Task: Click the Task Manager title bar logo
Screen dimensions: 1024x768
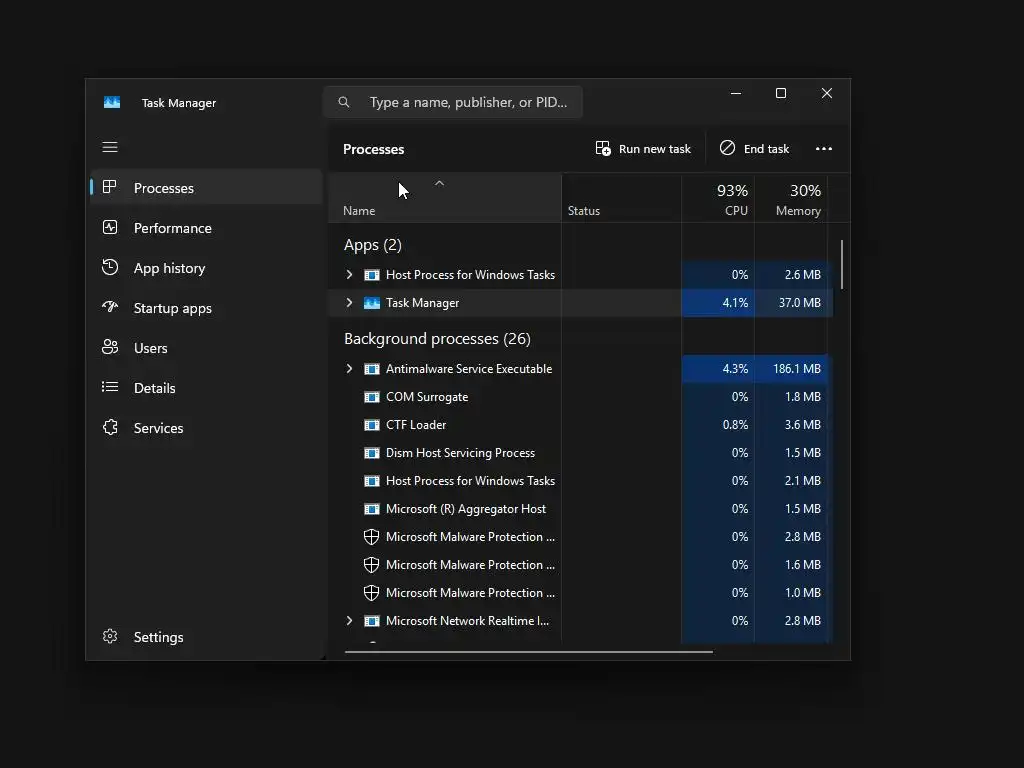Action: click(x=112, y=103)
